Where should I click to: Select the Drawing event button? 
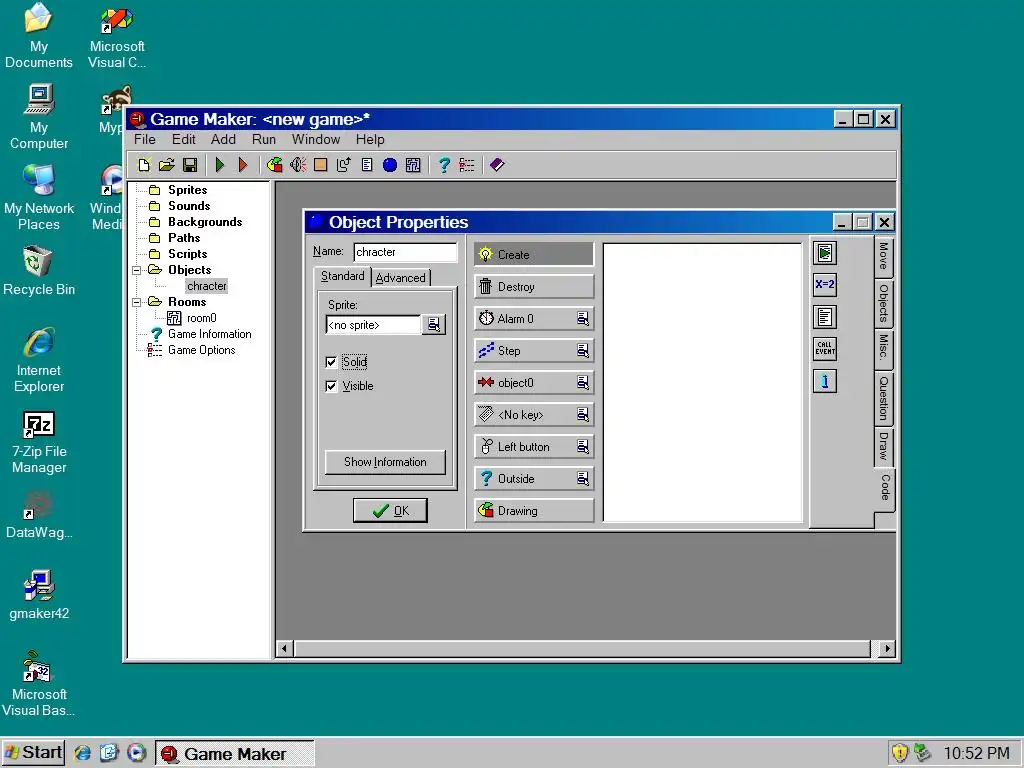point(534,511)
